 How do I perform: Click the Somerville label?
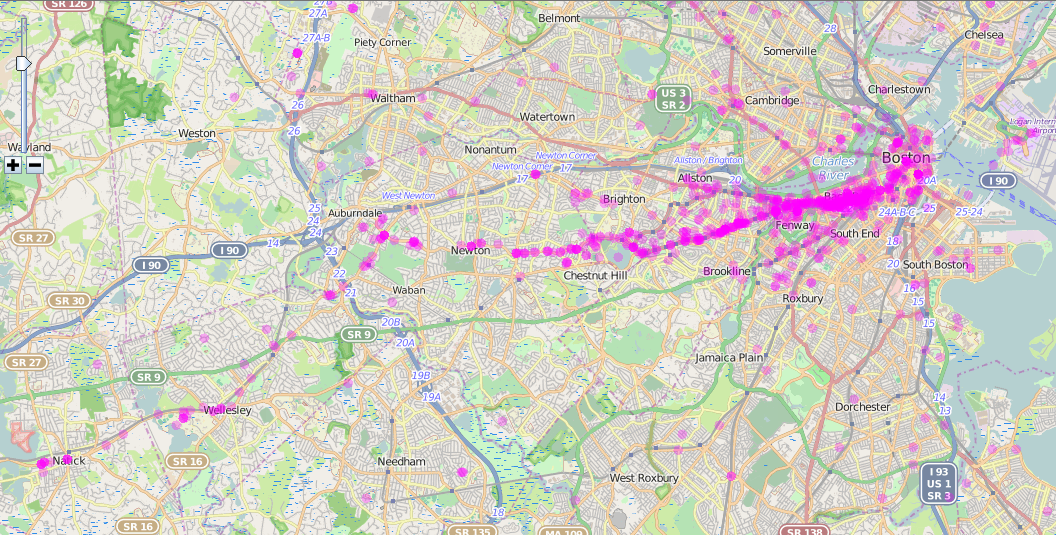(x=789, y=51)
